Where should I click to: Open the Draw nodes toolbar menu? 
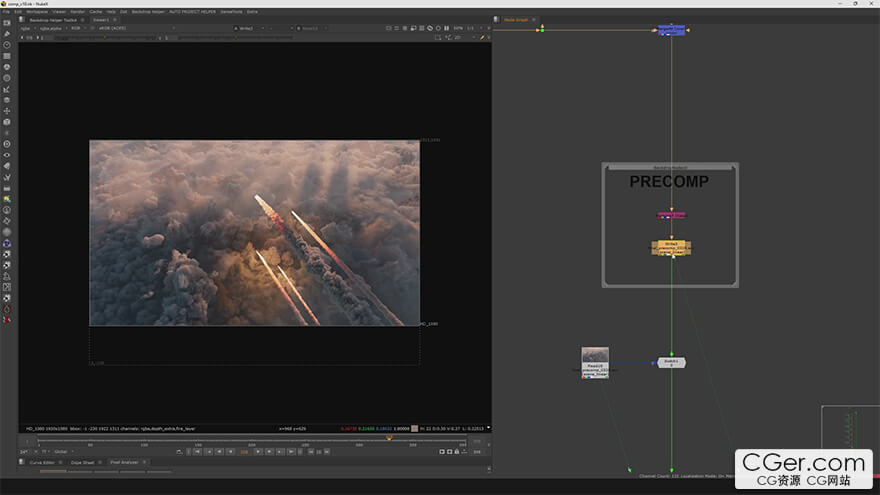pyautogui.click(x=7, y=34)
